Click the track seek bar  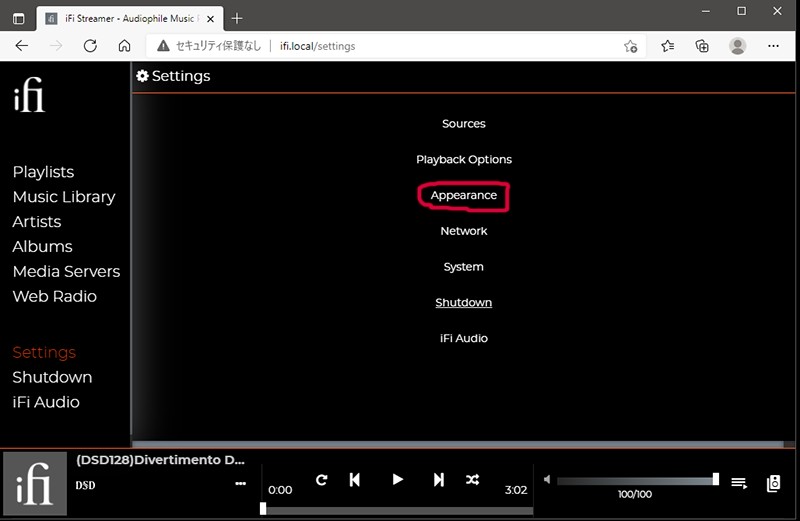click(x=398, y=509)
